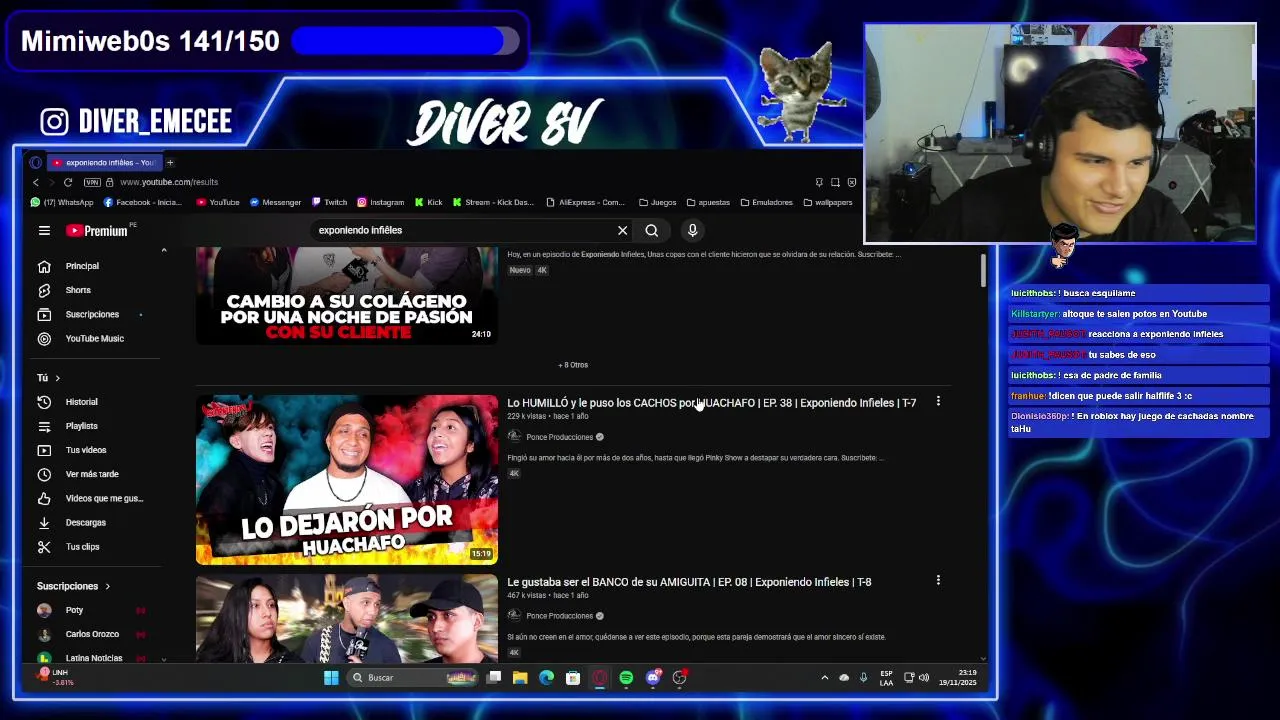
Task: Open 'Le gustaba ser el BANCO' video thumbnail
Action: pos(347,618)
